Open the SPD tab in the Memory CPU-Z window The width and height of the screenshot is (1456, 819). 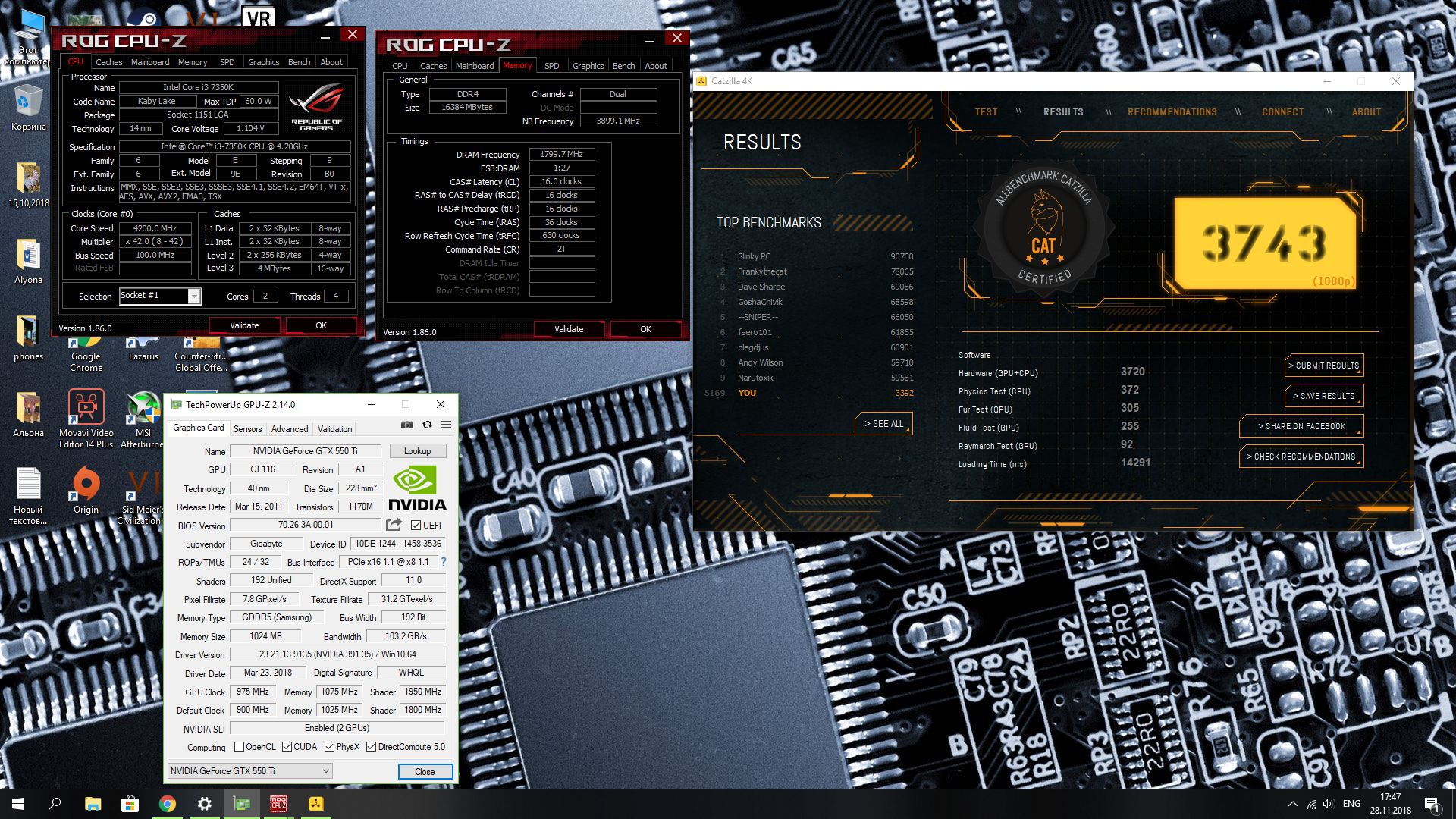(x=552, y=66)
